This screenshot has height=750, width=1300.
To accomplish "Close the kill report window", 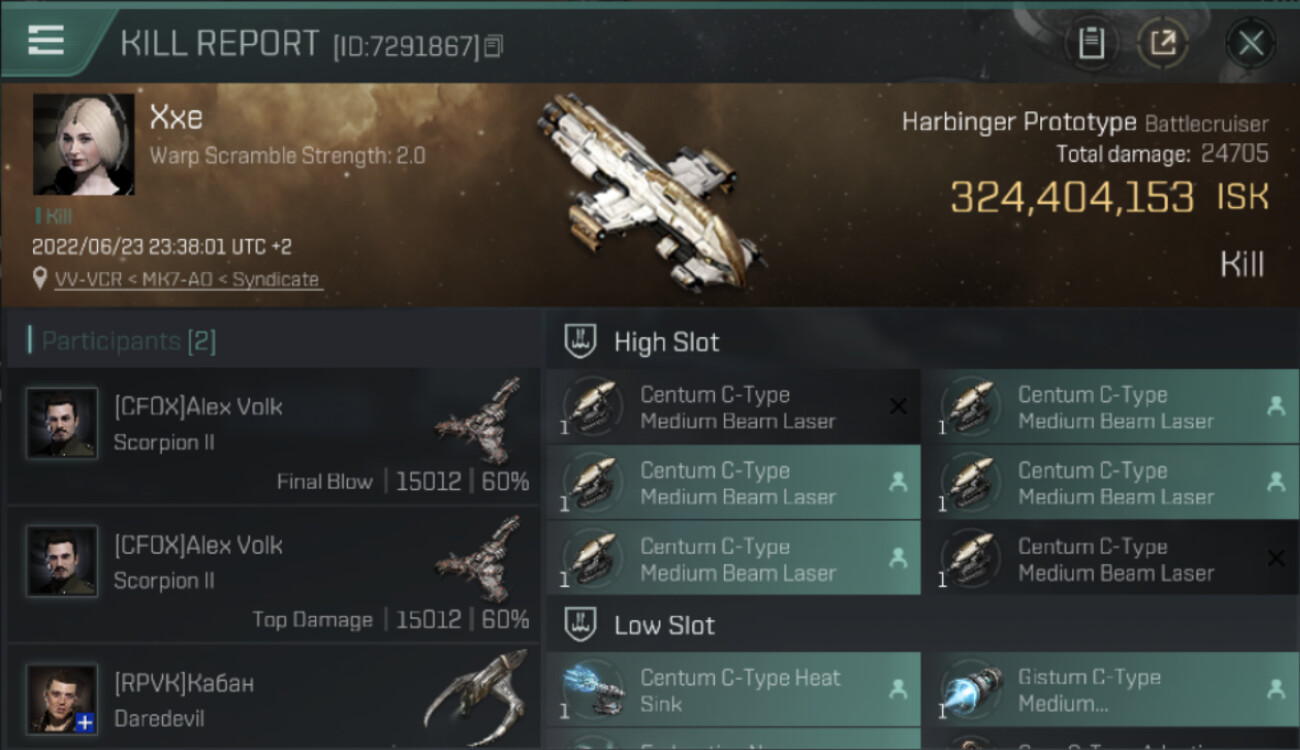I will coord(1250,43).
